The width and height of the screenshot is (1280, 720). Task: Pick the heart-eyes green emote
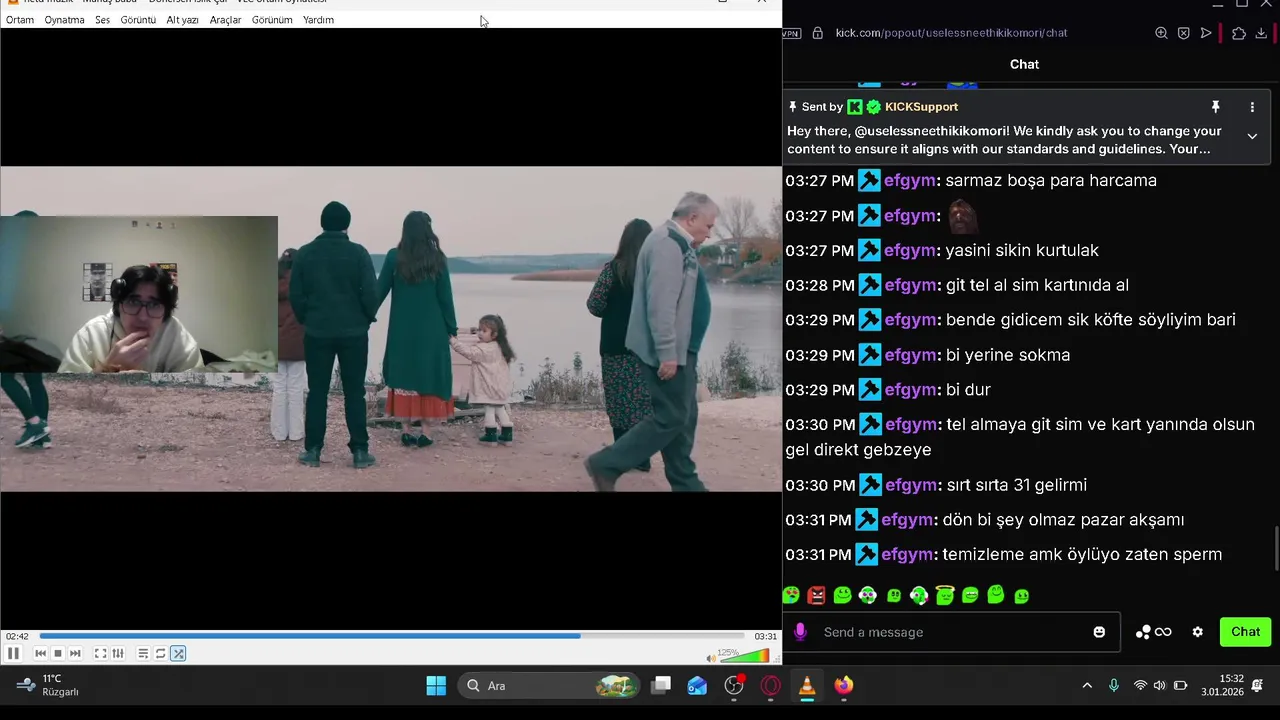[791, 595]
